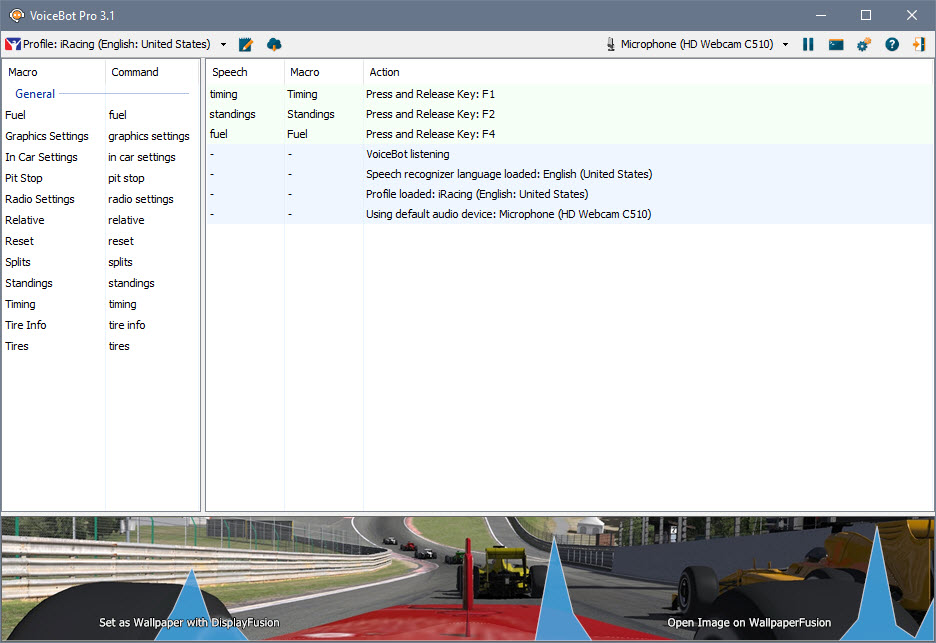
Task: Open VoiceBot settings with the gear icon
Action: [x=863, y=44]
